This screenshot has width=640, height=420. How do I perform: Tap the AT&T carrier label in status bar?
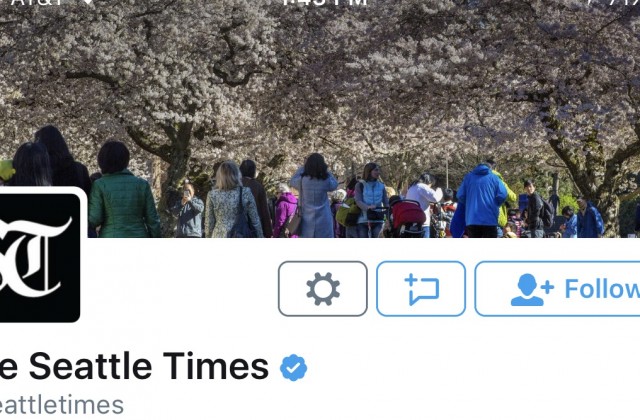pyautogui.click(x=39, y=2)
